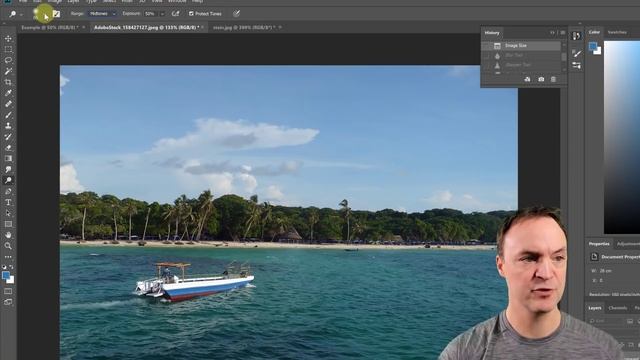The width and height of the screenshot is (640, 360).
Task: Open the Color panel tab
Action: [594, 32]
